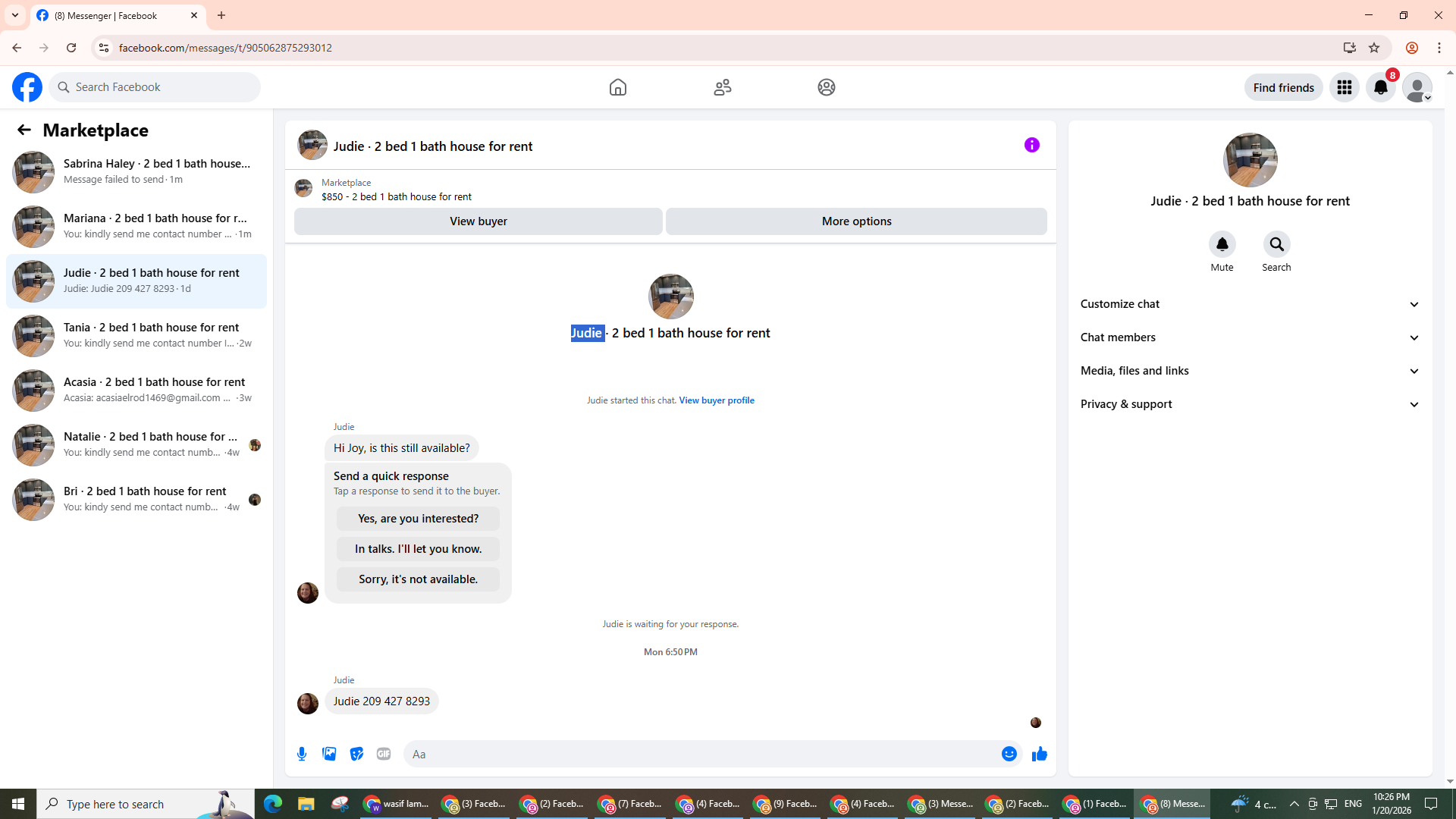Screen dimensions: 1456x819
Task: Open Microsoft Edge from taskbar
Action: click(273, 804)
